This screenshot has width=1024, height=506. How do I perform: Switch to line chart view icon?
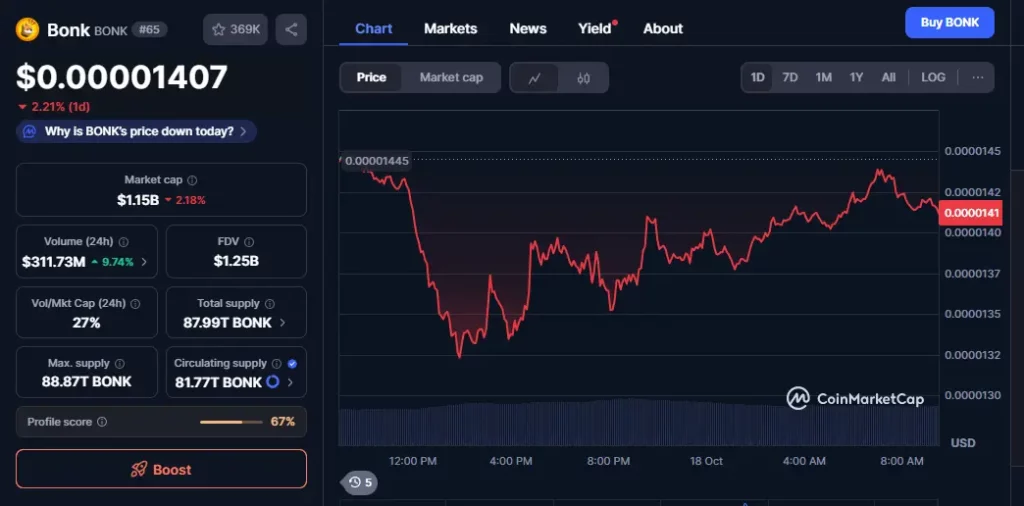(x=535, y=78)
